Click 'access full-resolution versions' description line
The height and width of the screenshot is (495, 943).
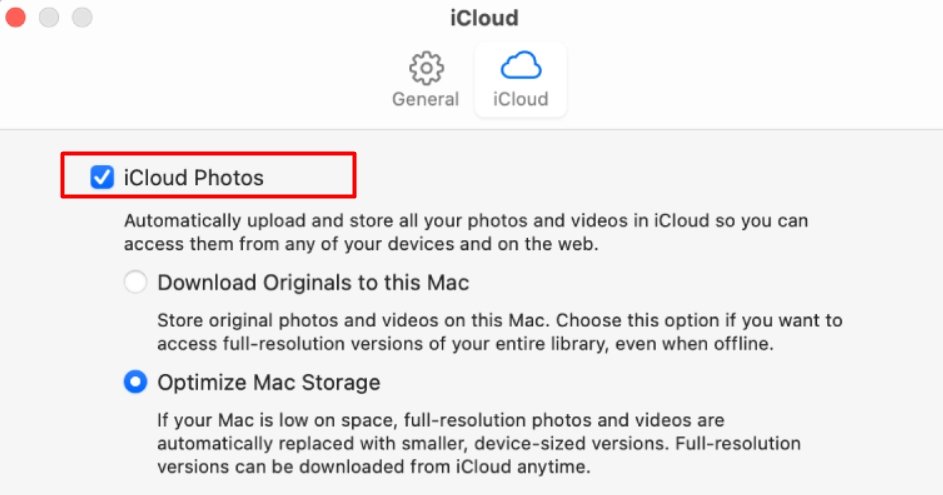[465, 344]
